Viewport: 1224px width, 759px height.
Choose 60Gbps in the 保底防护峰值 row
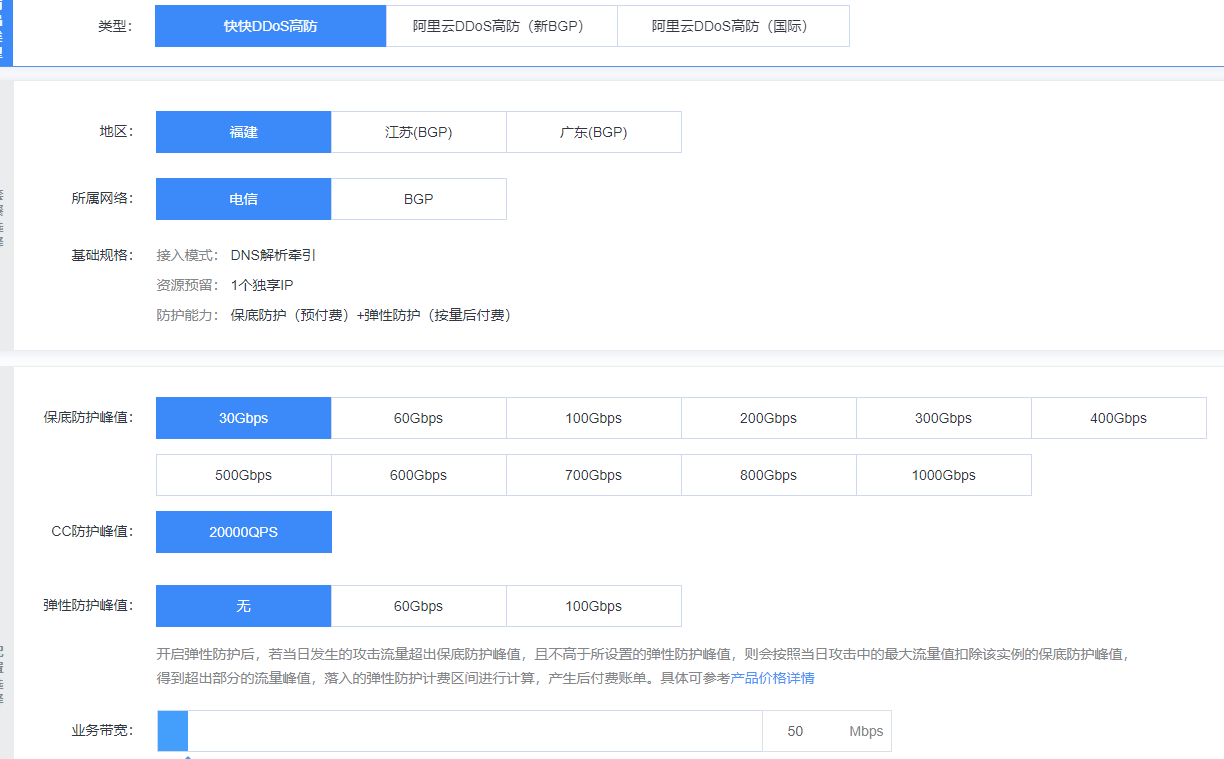tap(419, 418)
